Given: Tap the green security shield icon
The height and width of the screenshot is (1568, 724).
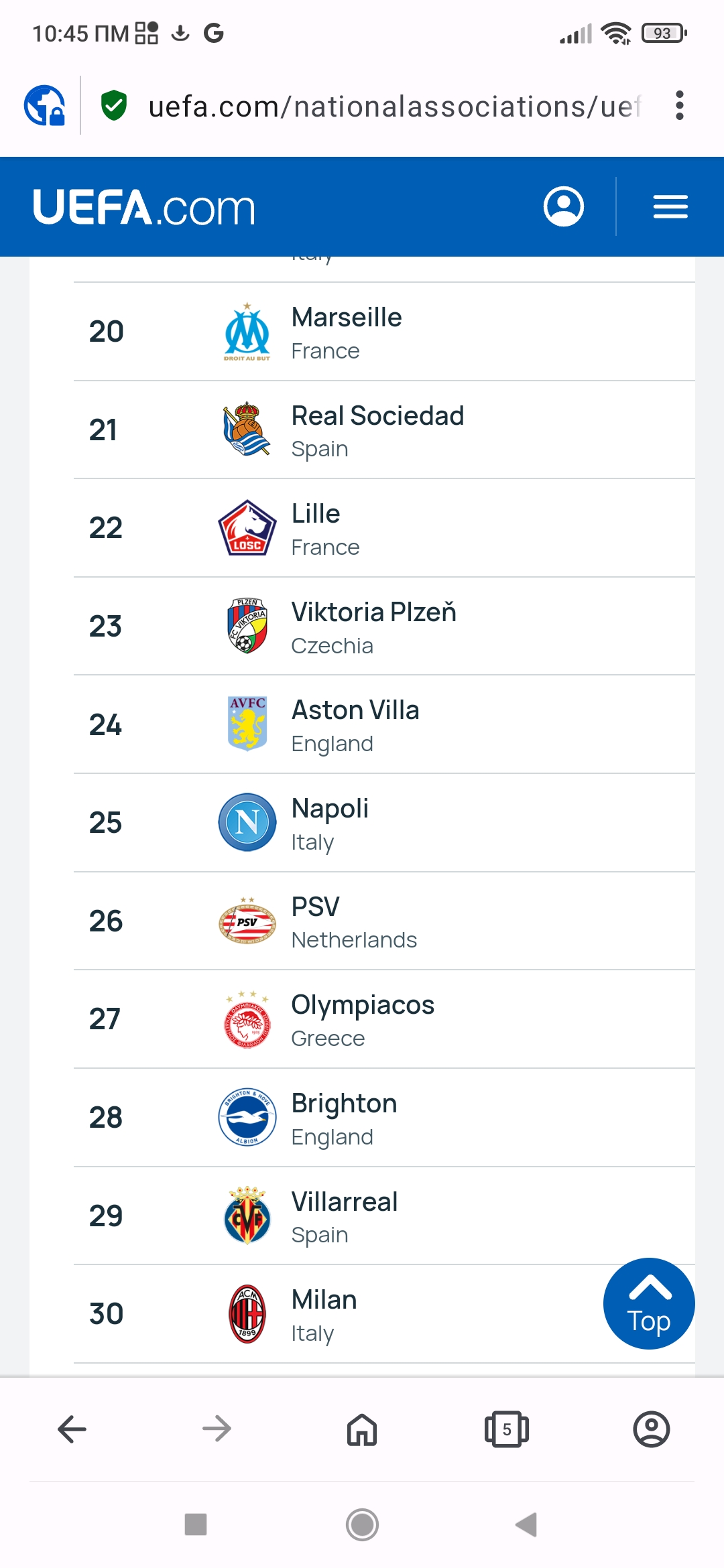Looking at the screenshot, I should click(114, 106).
